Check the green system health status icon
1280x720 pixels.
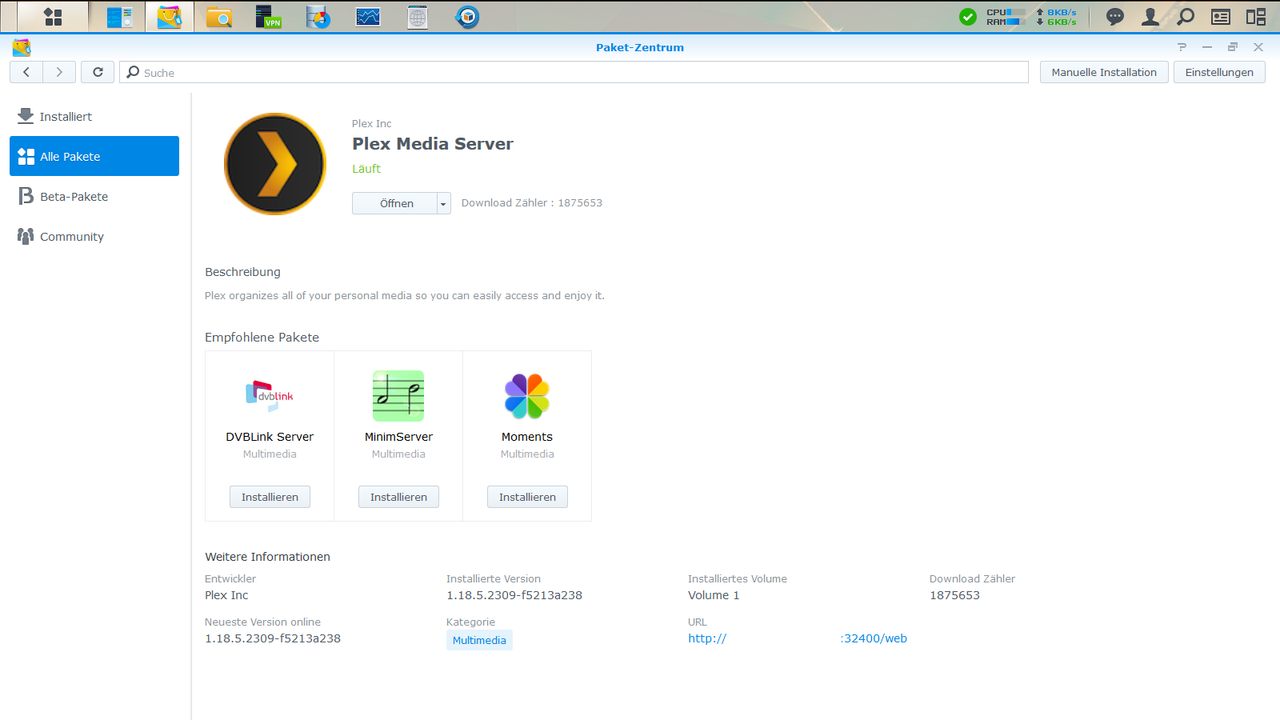tap(968, 17)
